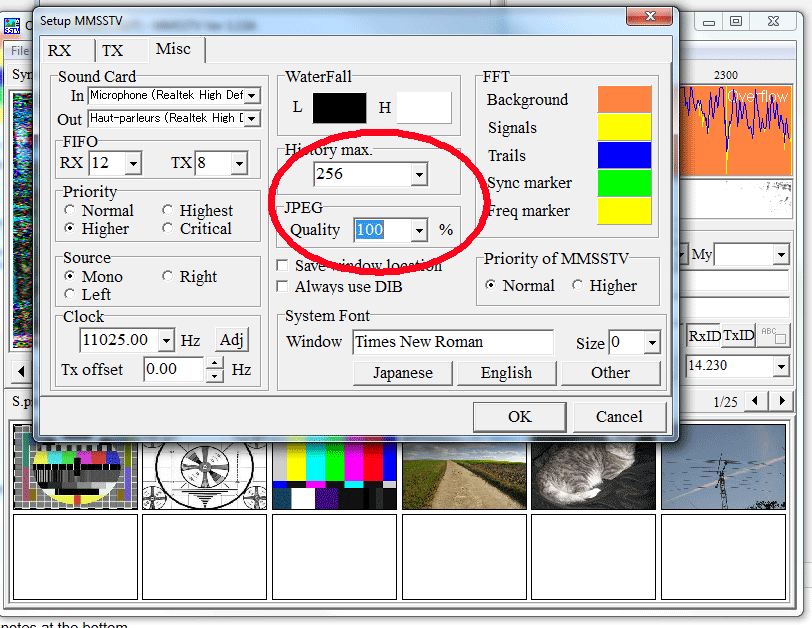This screenshot has height=628, width=812.
Task: Expand the FIFO RX value dropdown
Action: (x=134, y=164)
